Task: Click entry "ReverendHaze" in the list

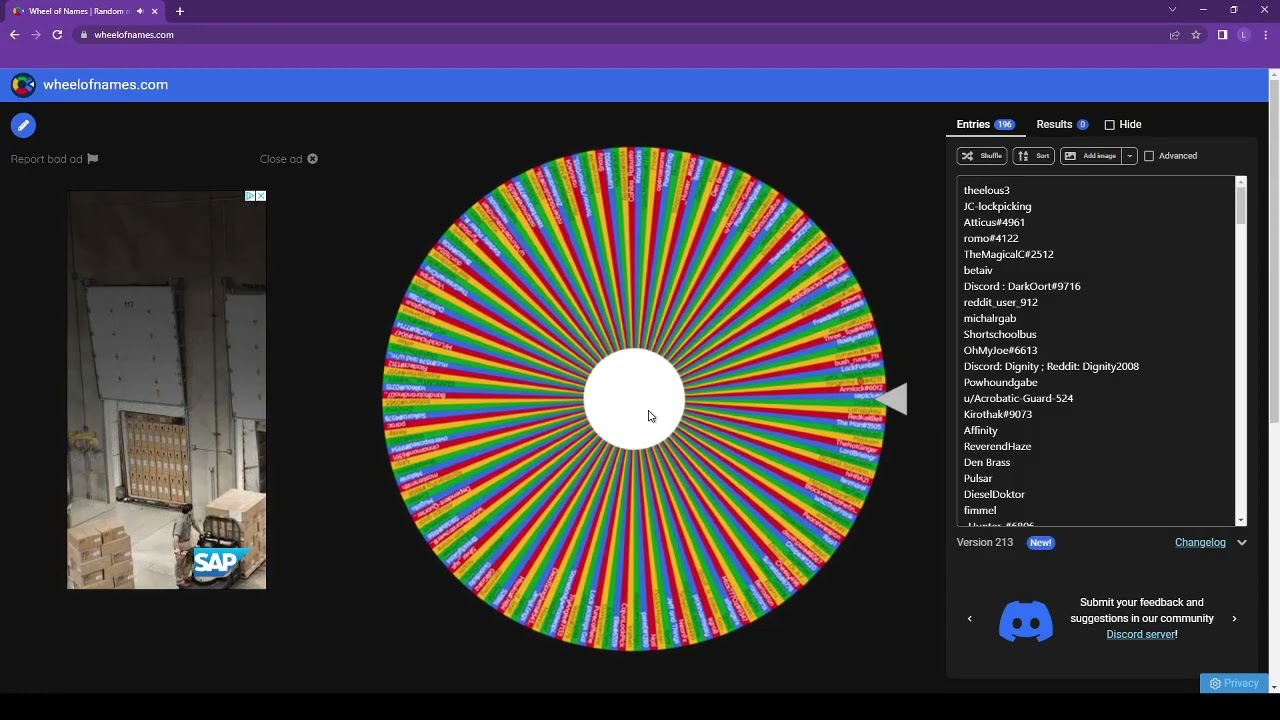Action: pos(997,447)
